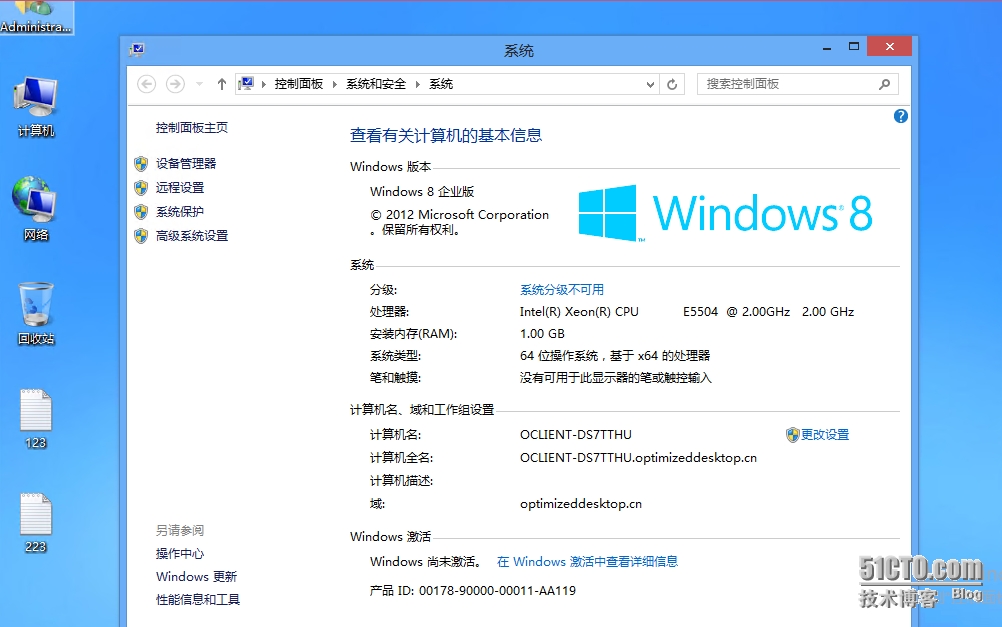Go up one level with up arrow

pyautogui.click(x=221, y=84)
